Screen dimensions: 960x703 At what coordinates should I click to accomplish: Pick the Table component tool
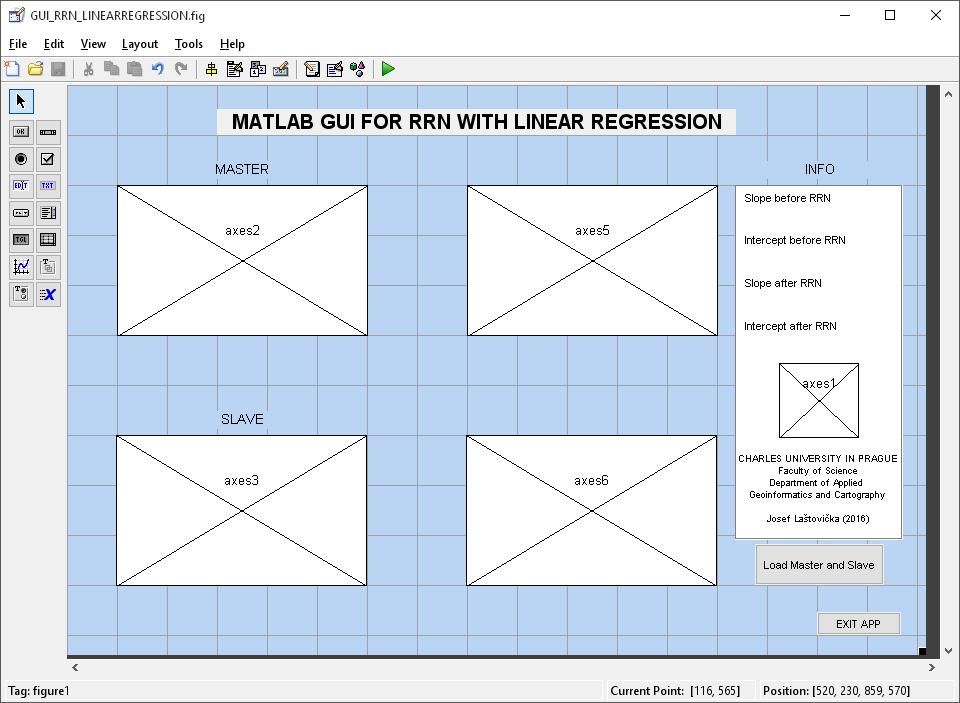click(48, 239)
